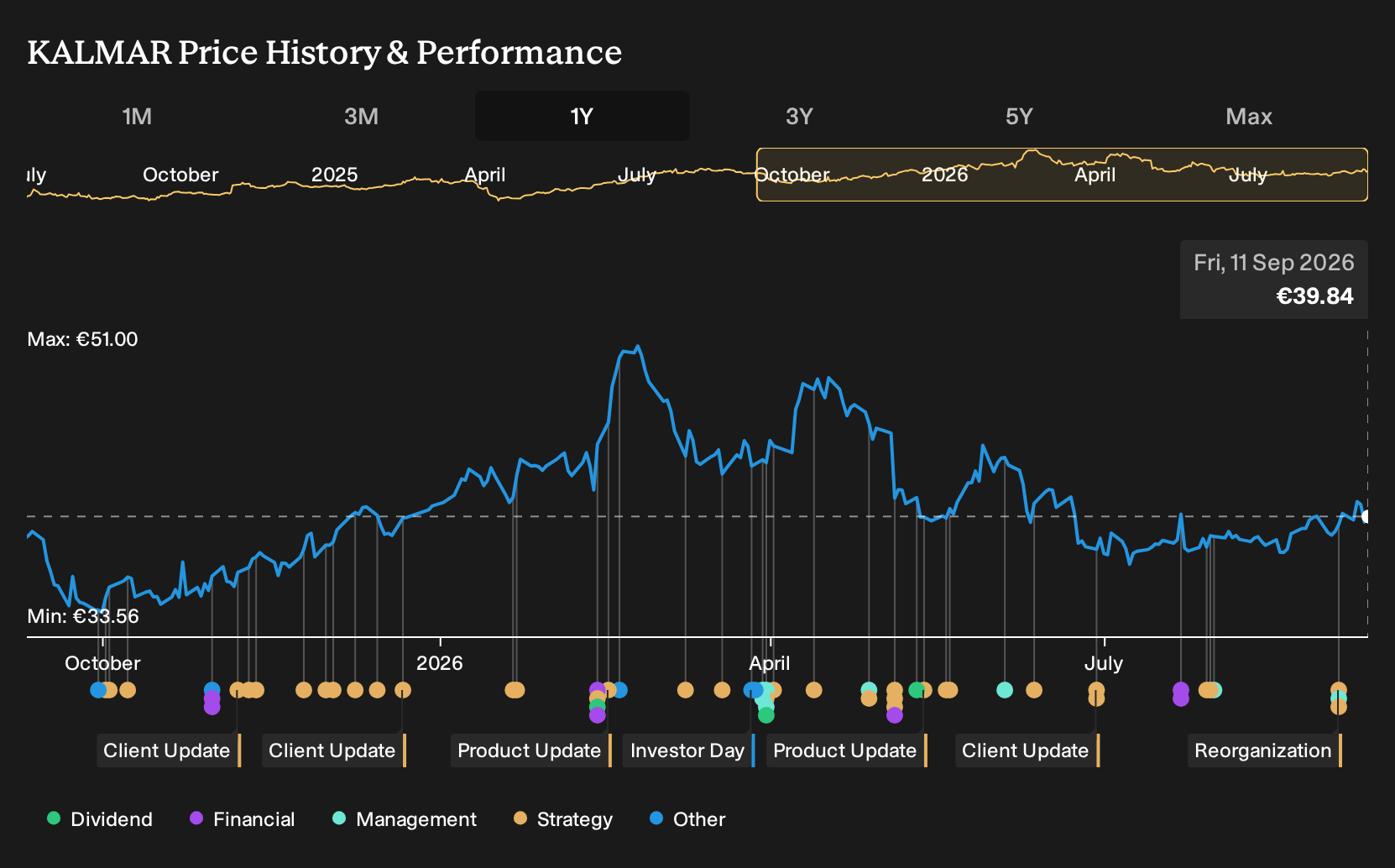Open the Product Update label right of Investor Day

(846, 750)
